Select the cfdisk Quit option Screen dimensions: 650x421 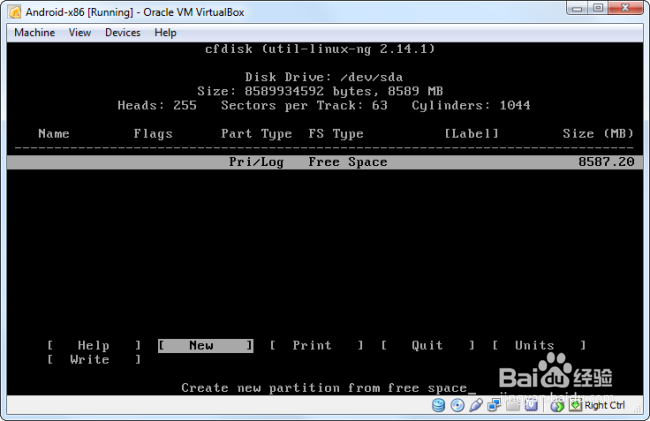428,345
